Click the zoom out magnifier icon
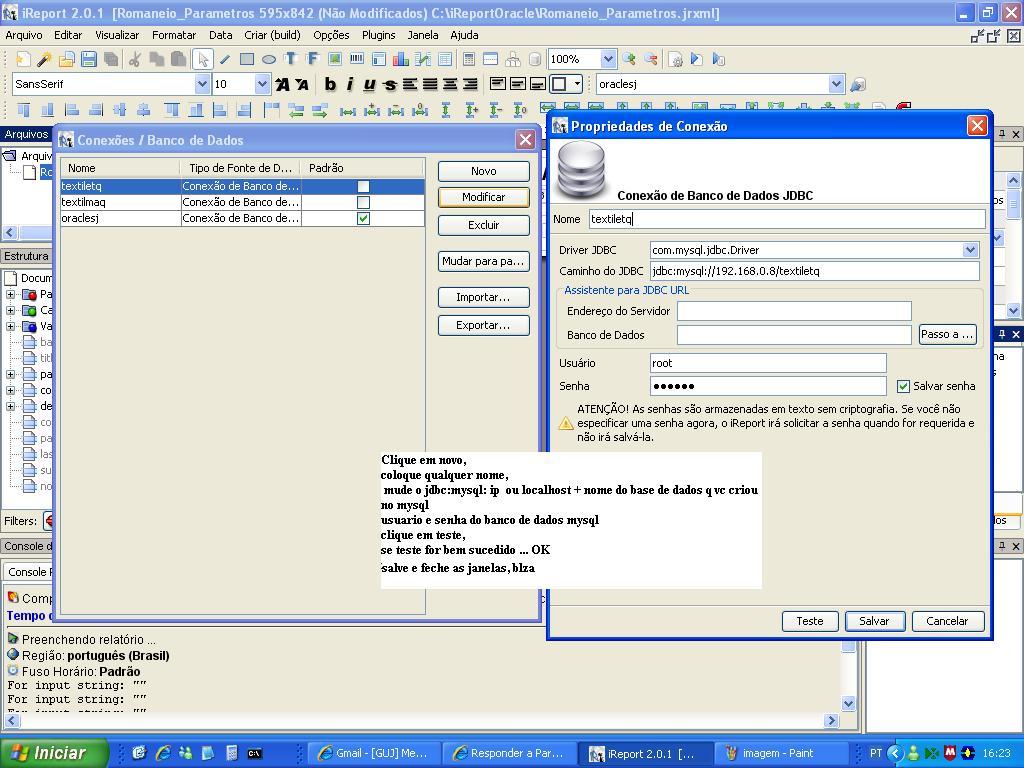Viewport: 1024px width, 768px height. pyautogui.click(x=650, y=59)
